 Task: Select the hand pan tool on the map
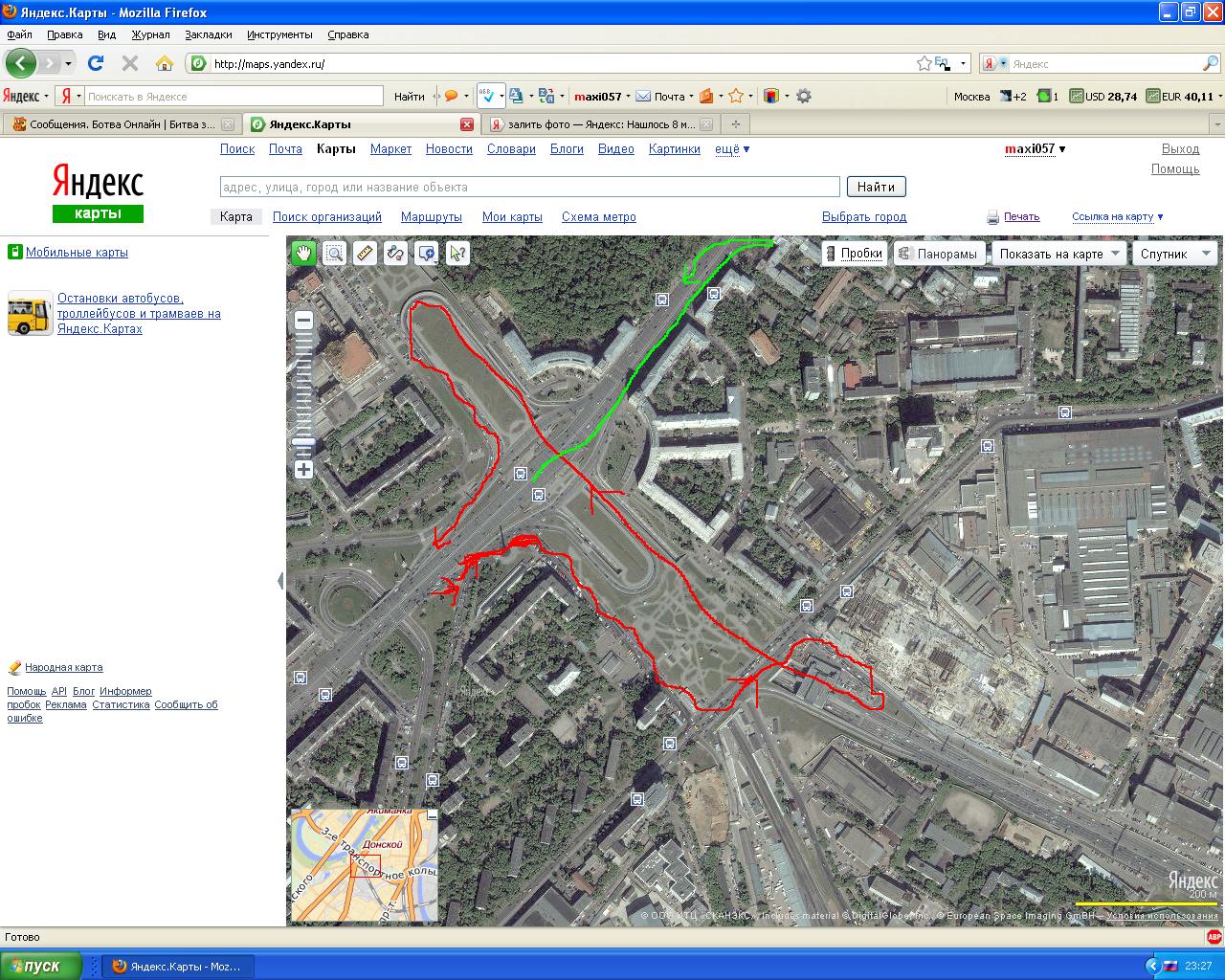click(x=303, y=253)
